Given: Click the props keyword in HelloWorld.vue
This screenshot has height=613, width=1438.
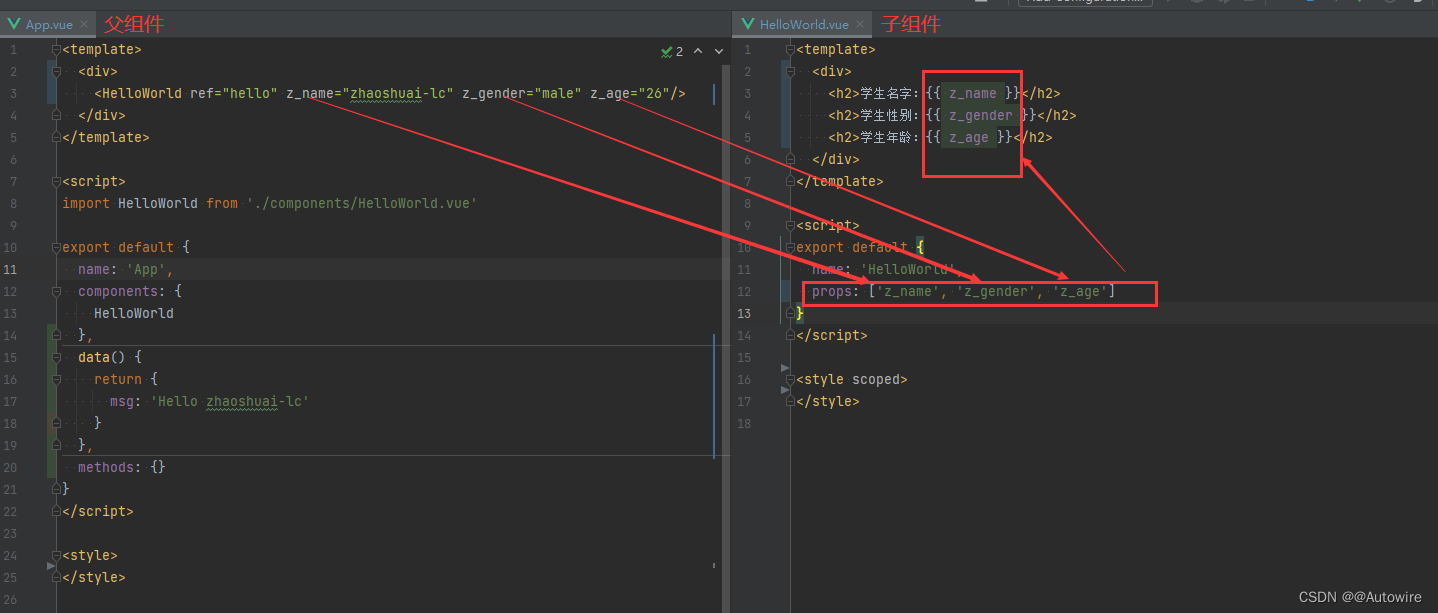Looking at the screenshot, I should (832, 291).
